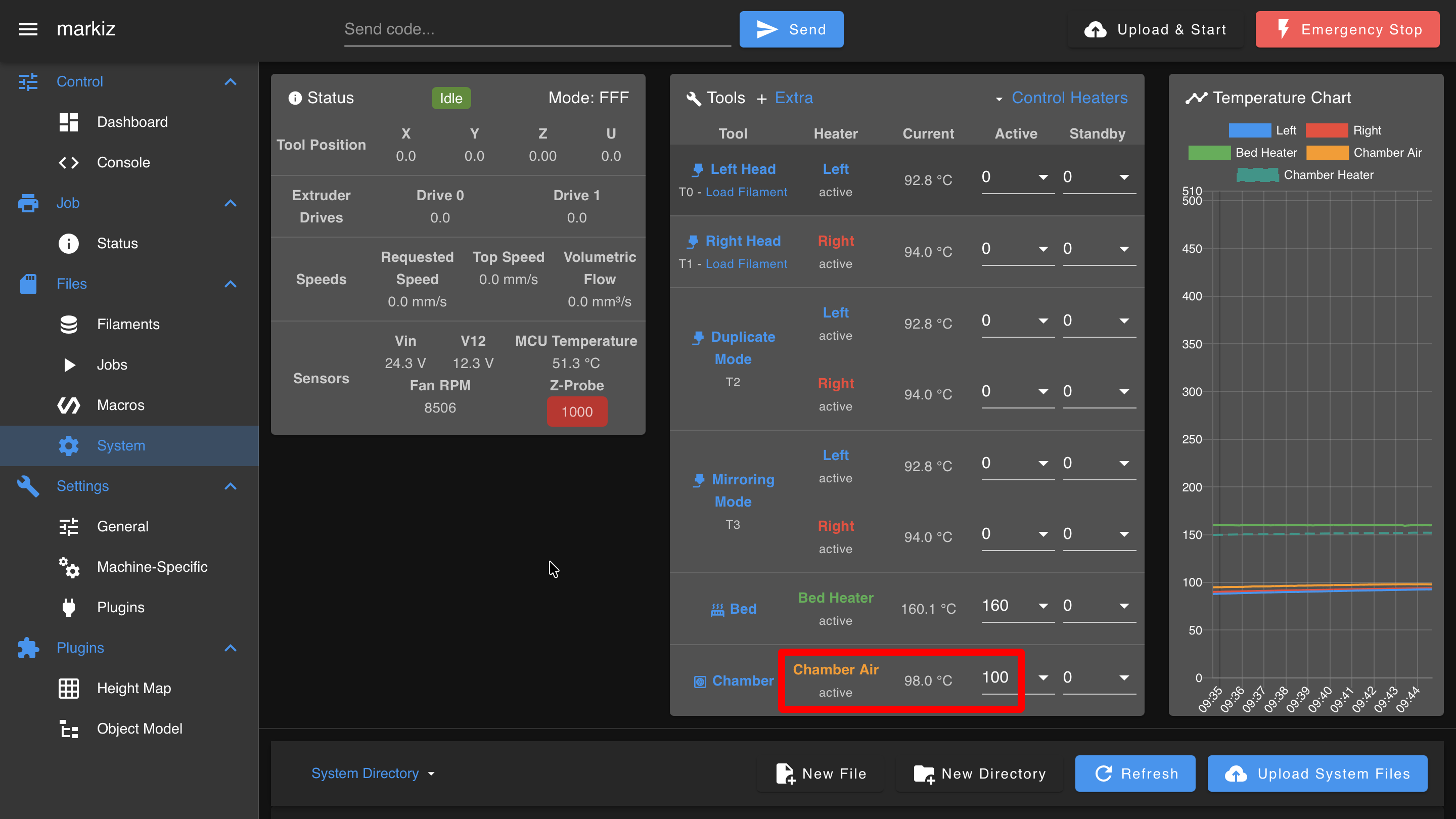This screenshot has height=819, width=1456.
Task: Click the Macros slashes icon
Action: tap(68, 405)
